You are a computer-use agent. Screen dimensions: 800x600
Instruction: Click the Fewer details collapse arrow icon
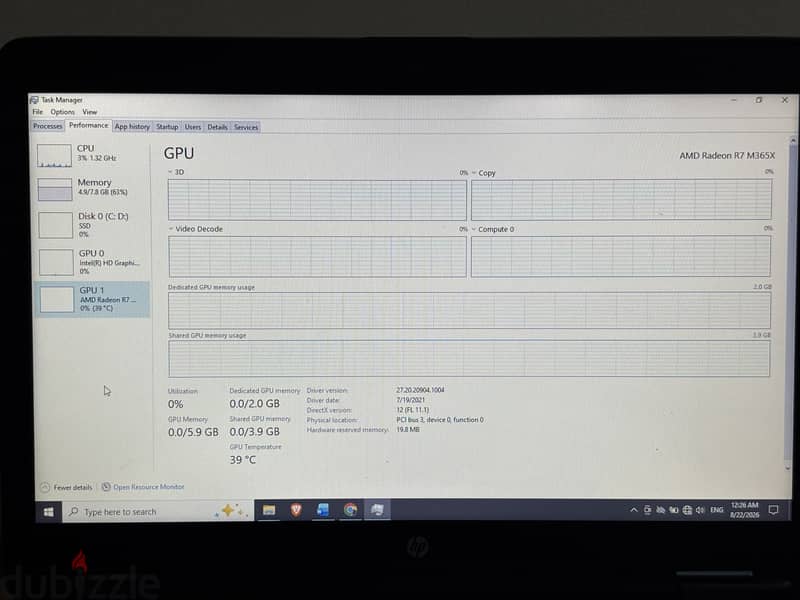[45, 487]
